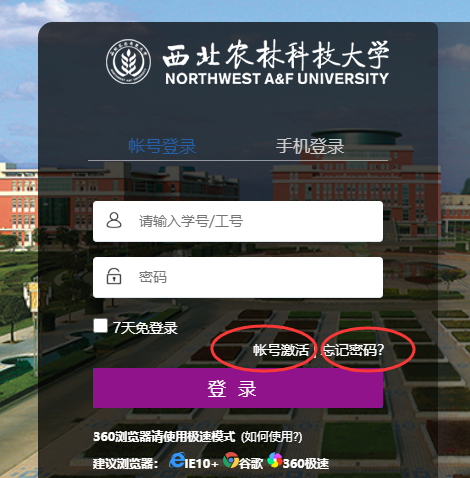The image size is (470, 478).
Task: Click the Internet Explorer browser icon
Action: 176,461
